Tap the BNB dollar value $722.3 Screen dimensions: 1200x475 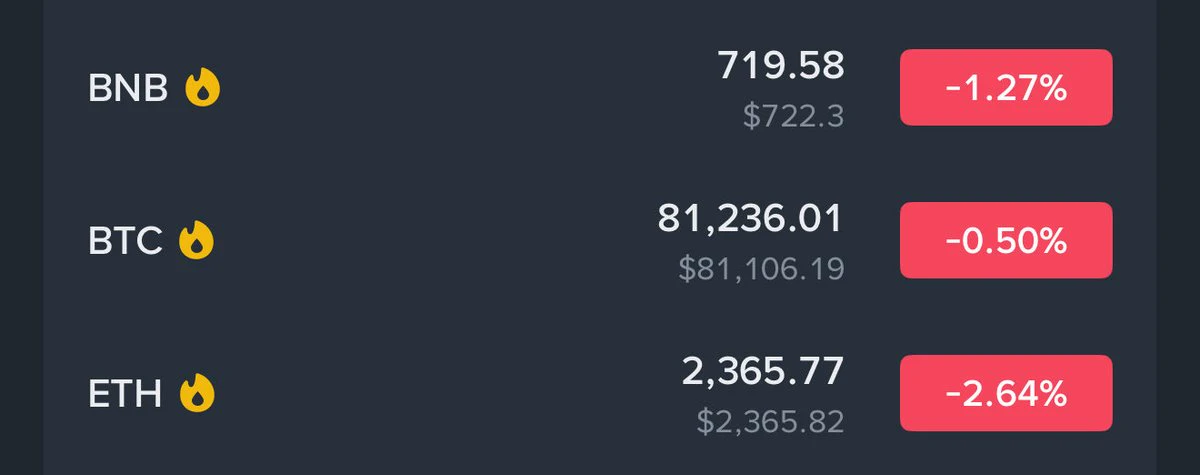[794, 116]
